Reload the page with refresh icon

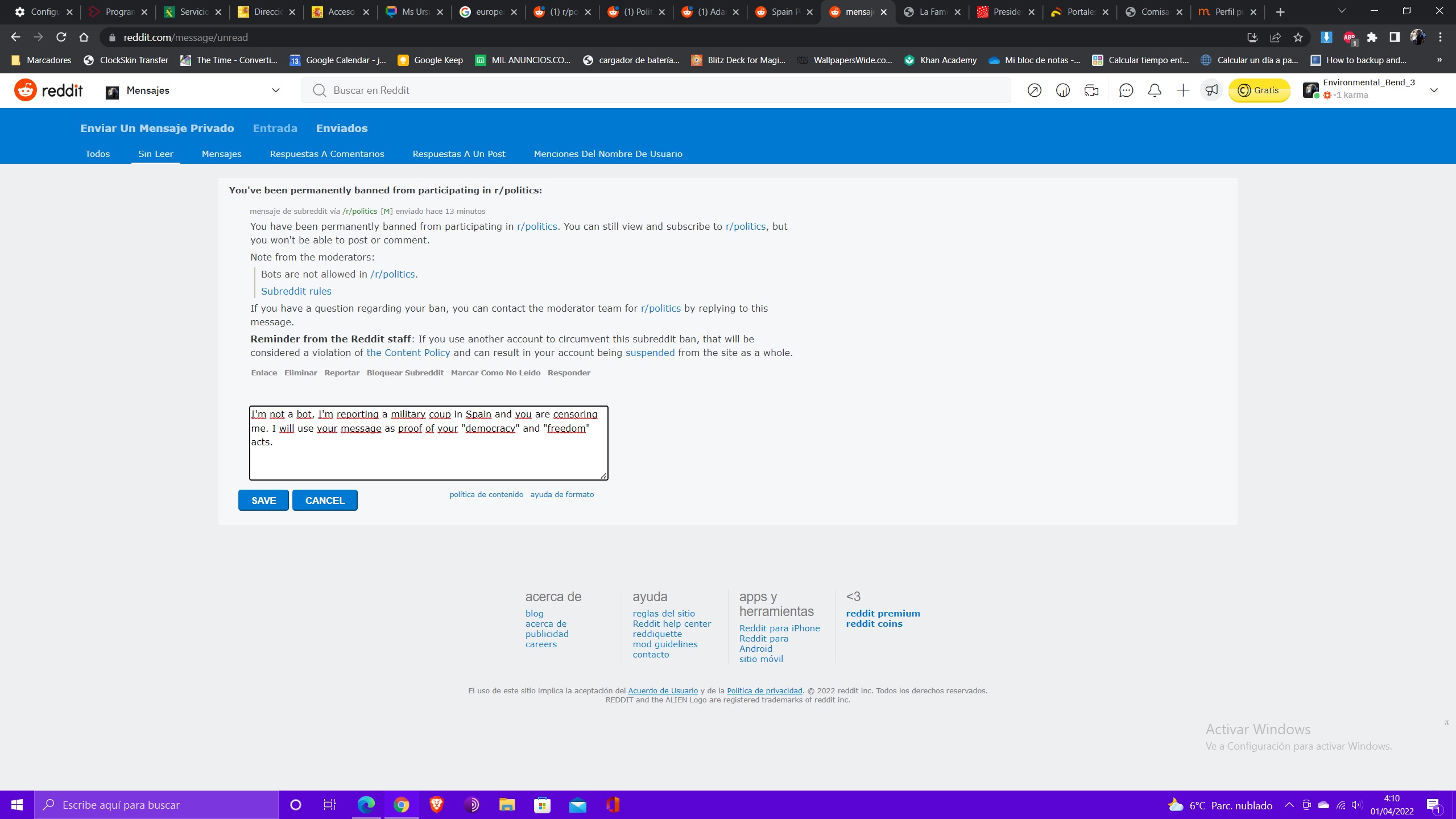(x=61, y=37)
